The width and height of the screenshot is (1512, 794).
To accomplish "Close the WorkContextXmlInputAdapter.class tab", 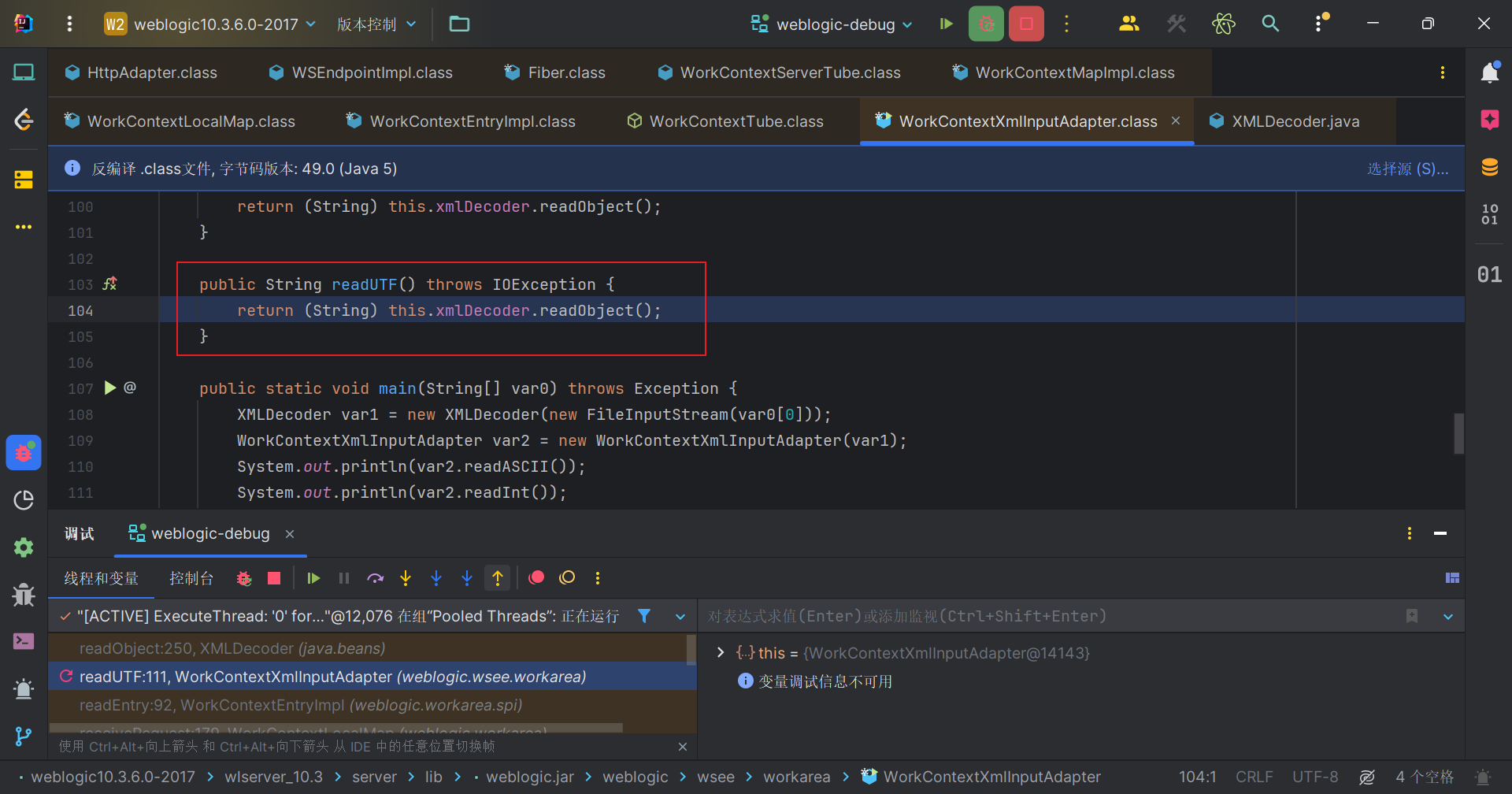I will tap(1176, 121).
